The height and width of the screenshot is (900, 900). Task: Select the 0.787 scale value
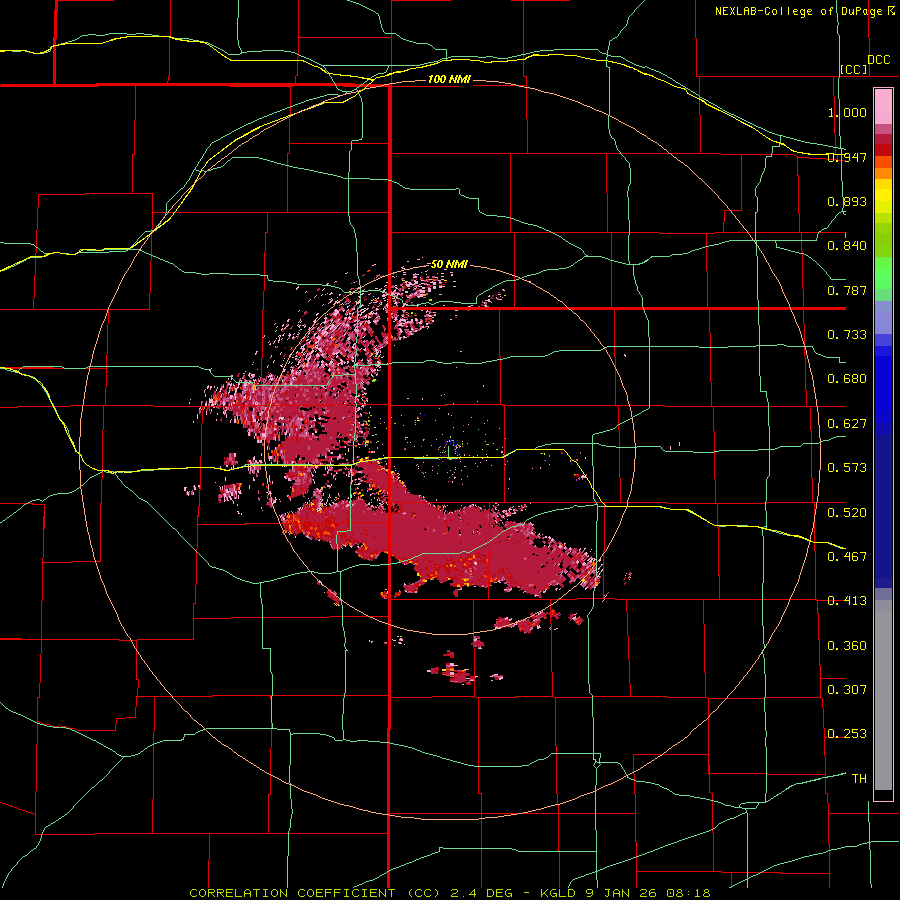coord(847,290)
